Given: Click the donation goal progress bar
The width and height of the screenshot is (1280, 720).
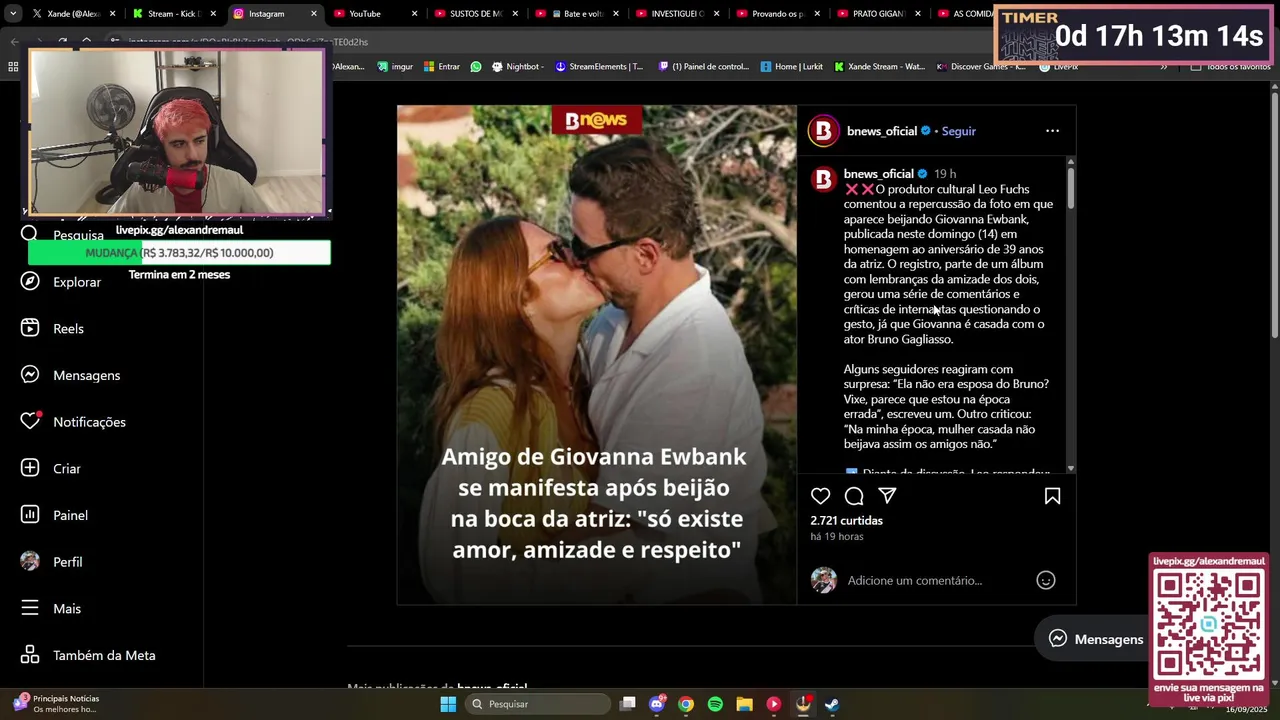Looking at the screenshot, I should (x=179, y=253).
